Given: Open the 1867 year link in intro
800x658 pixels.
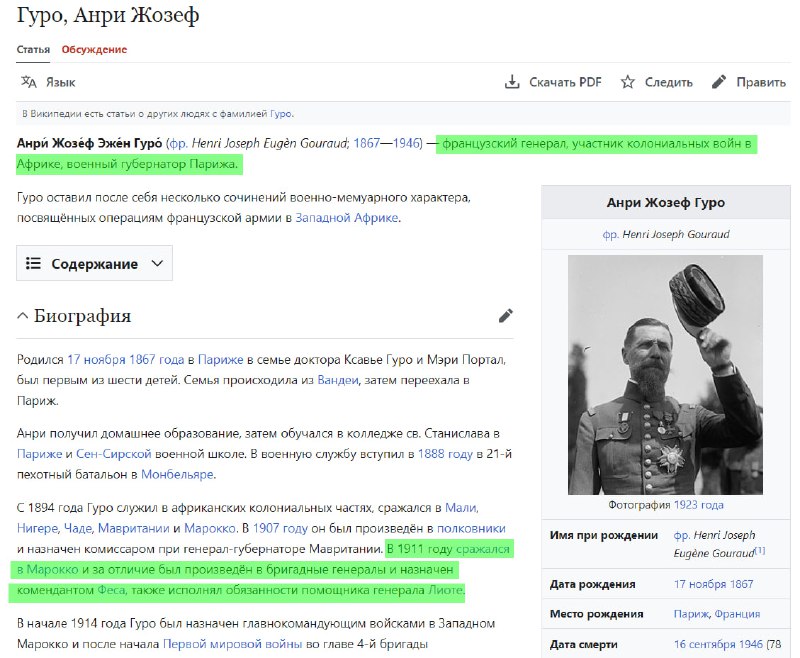Looking at the screenshot, I should click(367, 143).
